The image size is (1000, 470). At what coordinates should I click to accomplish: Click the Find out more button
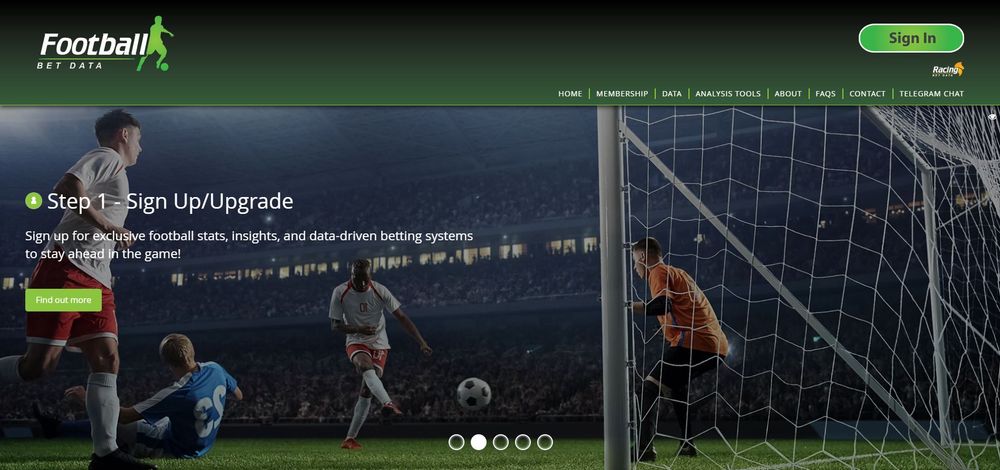63,300
